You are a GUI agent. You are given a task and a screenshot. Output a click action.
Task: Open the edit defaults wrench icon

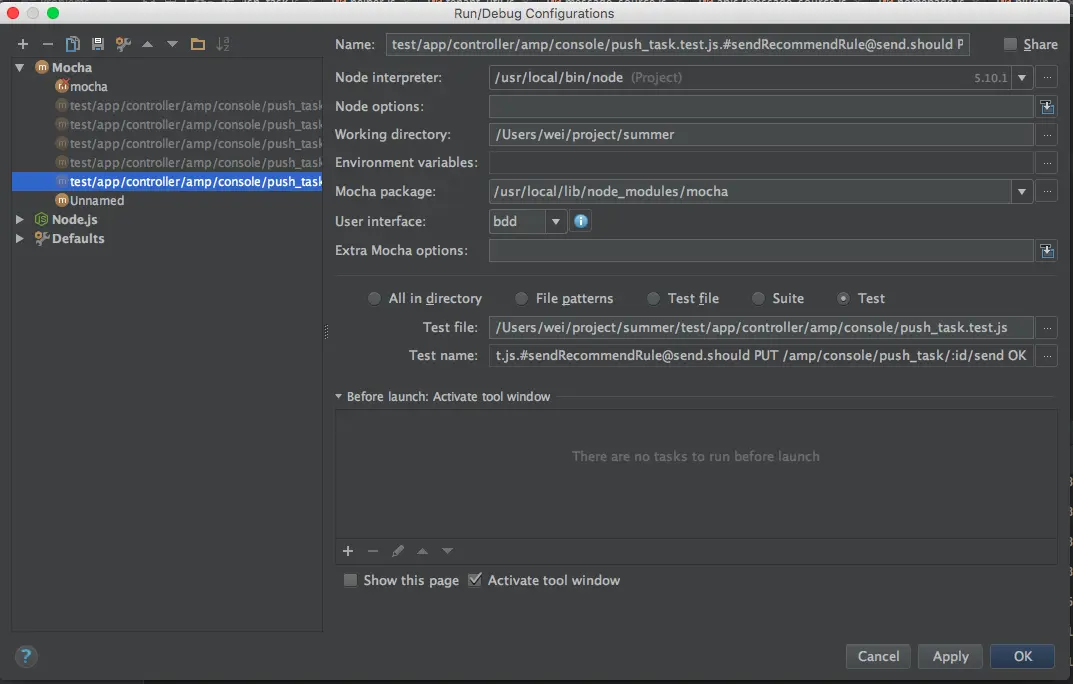tap(123, 44)
